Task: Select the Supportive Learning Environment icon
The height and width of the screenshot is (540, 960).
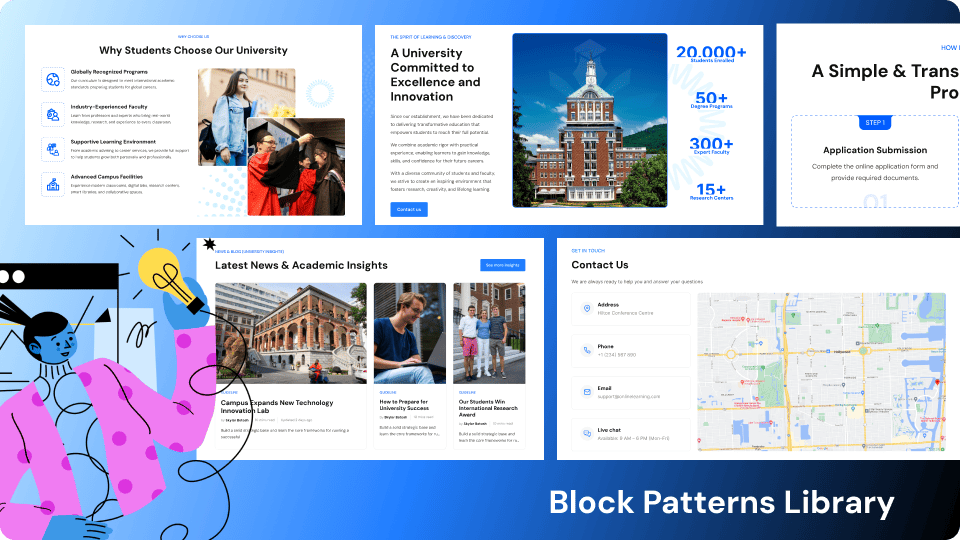Action: [x=52, y=149]
